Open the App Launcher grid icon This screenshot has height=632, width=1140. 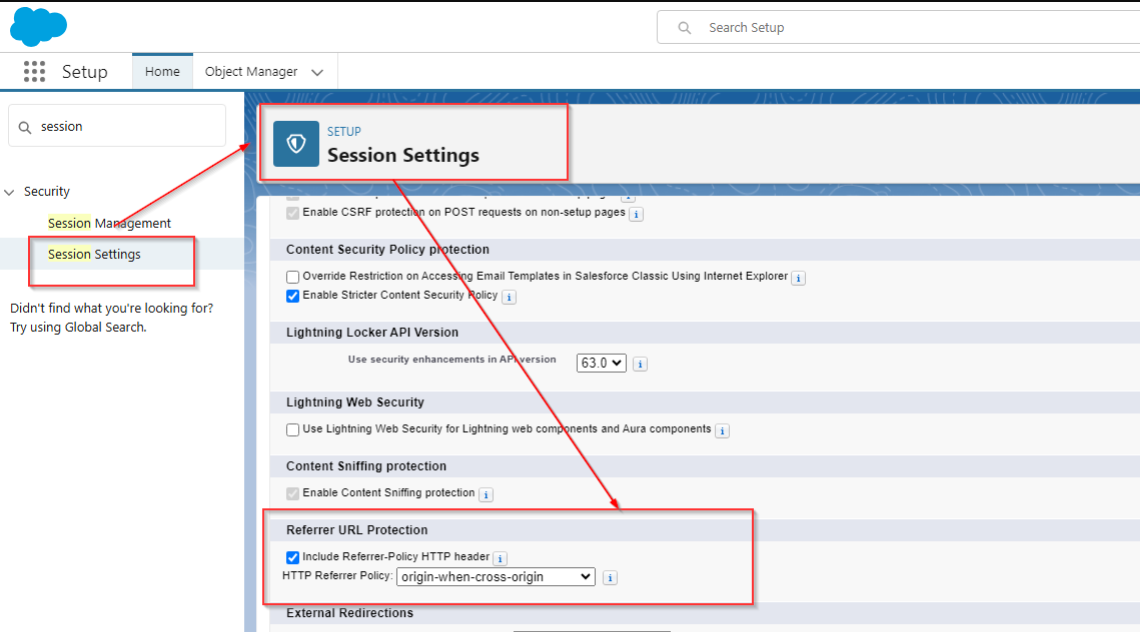click(35, 72)
